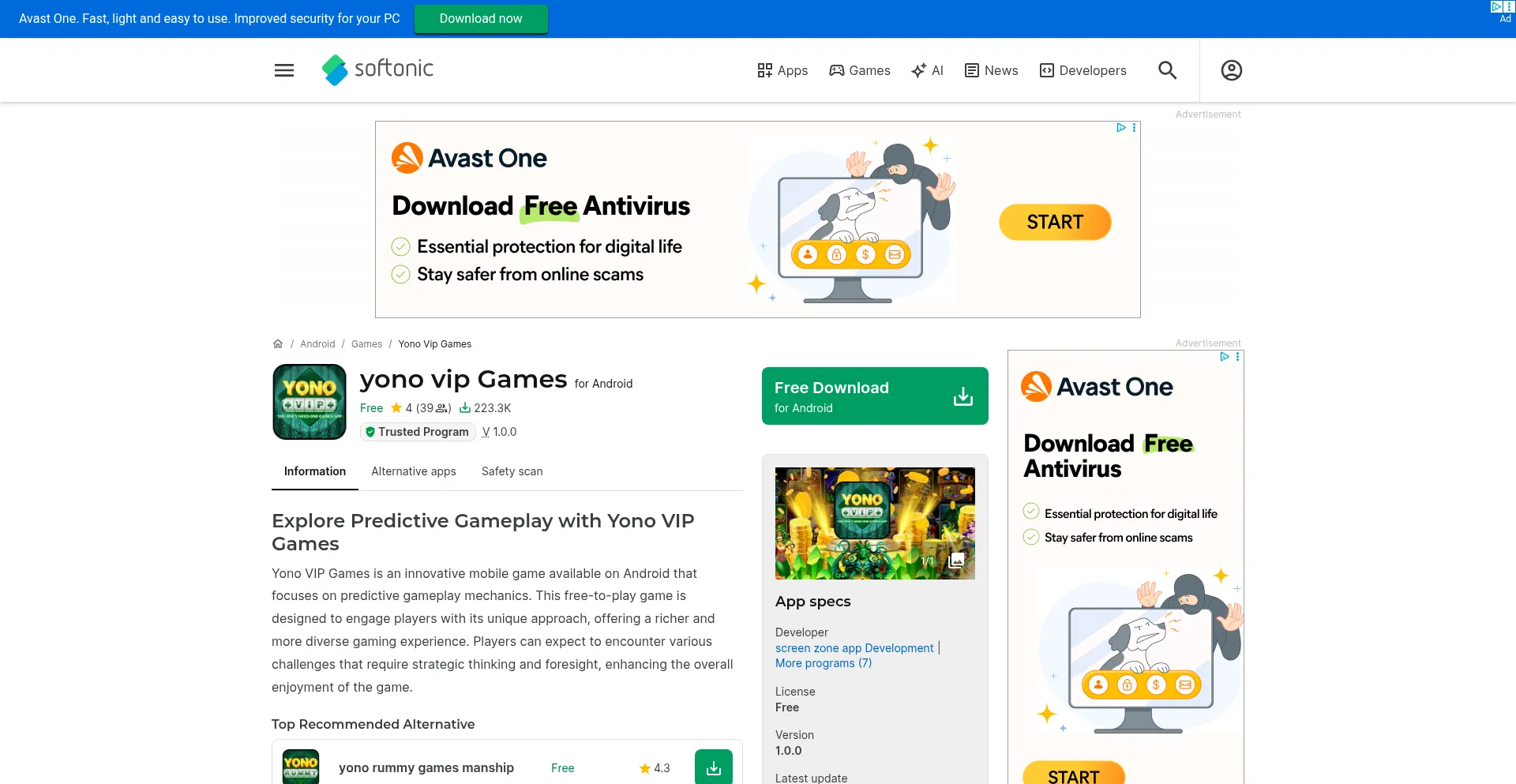Screen dimensions: 1516x784
Task: Open the screenshot gallery icon
Action: point(956,560)
